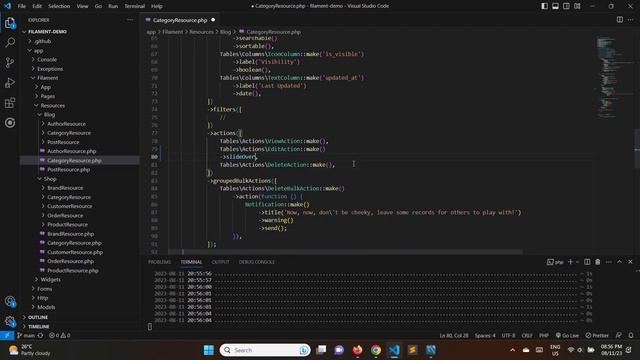640x360 pixels.
Task: Open the Search view in activity bar
Action: [x=10, y=42]
